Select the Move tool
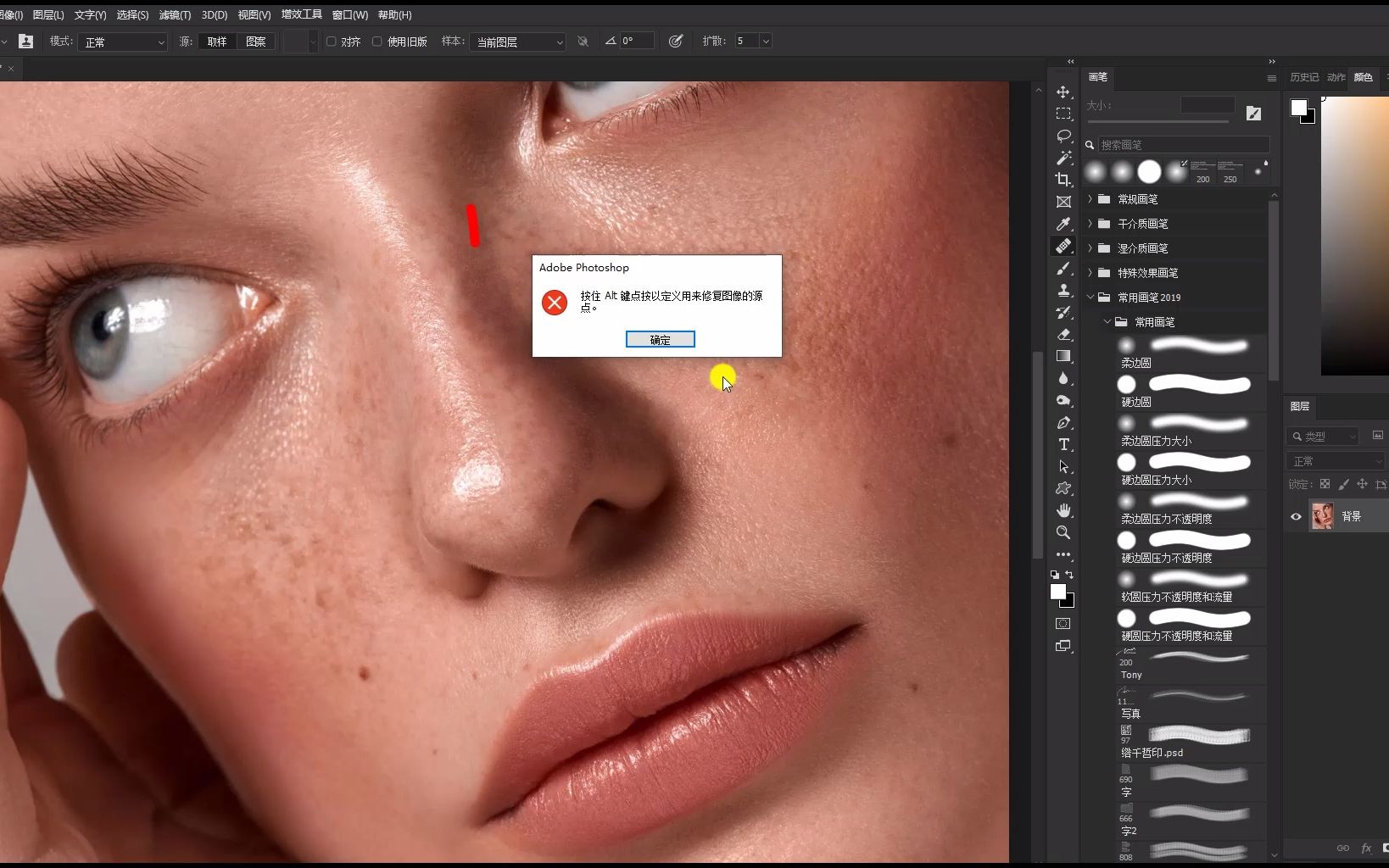Screen dimensions: 1389x868 [1063, 92]
